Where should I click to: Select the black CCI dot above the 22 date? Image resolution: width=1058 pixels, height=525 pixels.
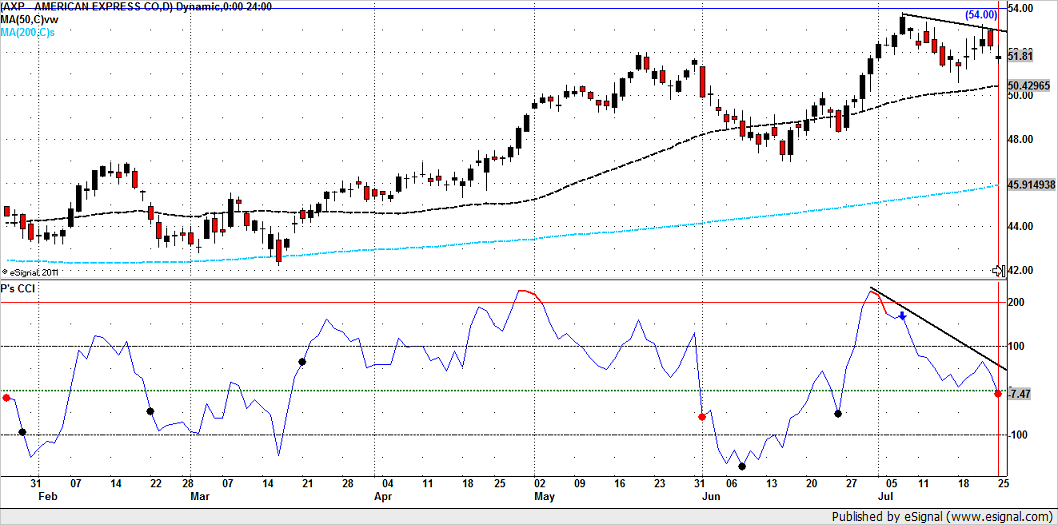(x=150, y=411)
